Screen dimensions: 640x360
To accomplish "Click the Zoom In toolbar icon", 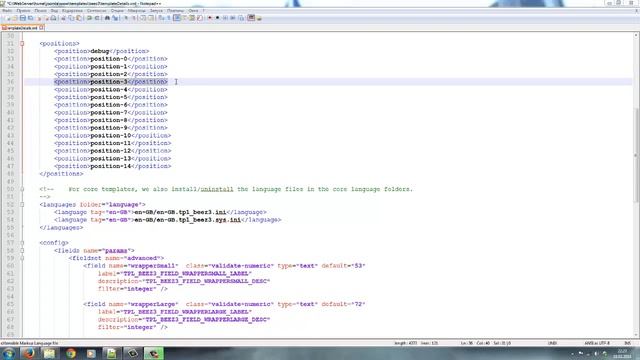I will pos(126,18).
